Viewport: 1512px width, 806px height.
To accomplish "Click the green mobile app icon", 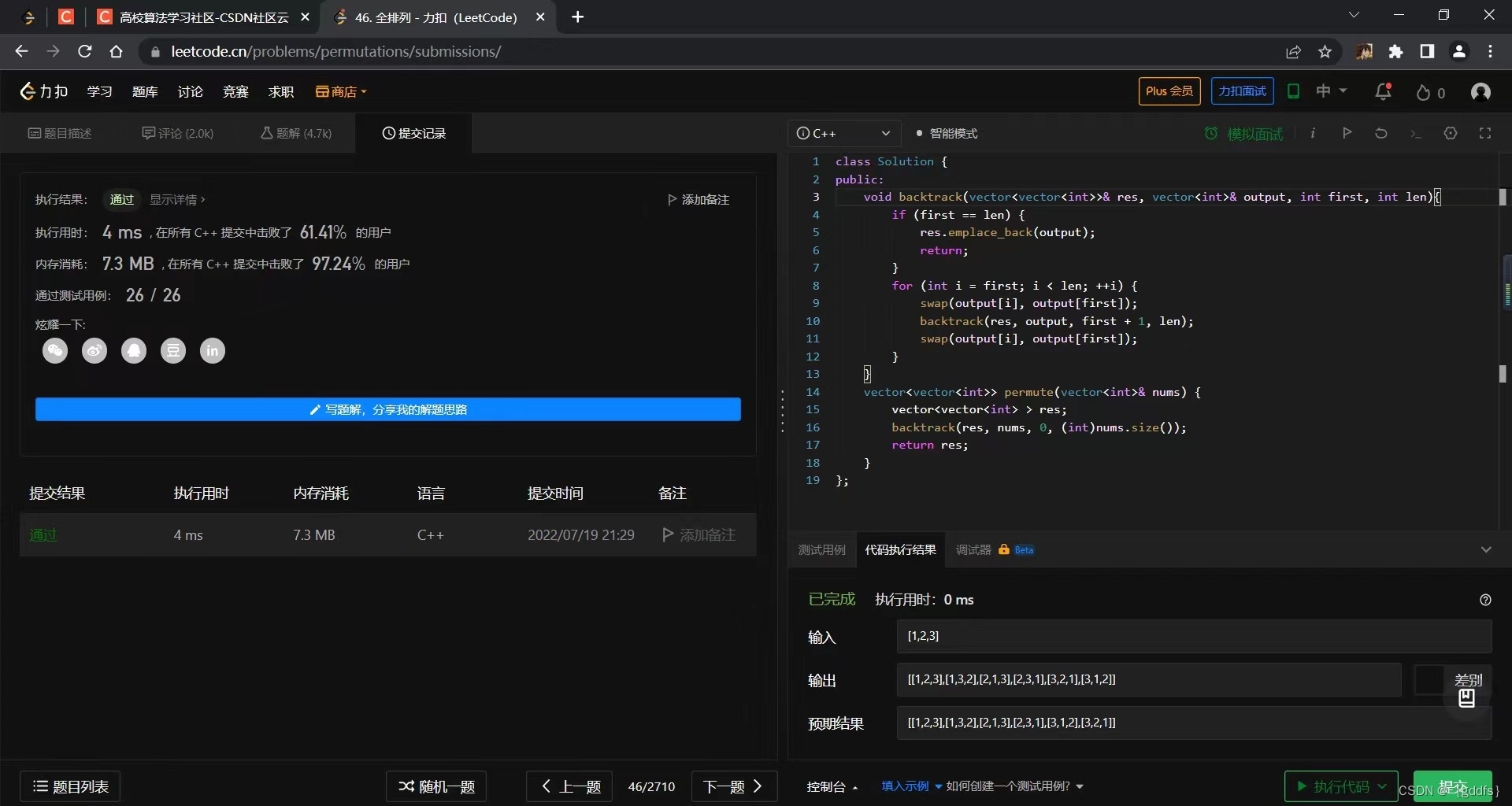I will [x=1293, y=91].
